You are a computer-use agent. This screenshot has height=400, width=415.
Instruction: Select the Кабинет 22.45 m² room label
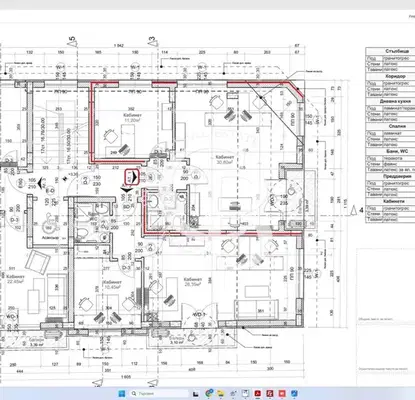coord(15,279)
